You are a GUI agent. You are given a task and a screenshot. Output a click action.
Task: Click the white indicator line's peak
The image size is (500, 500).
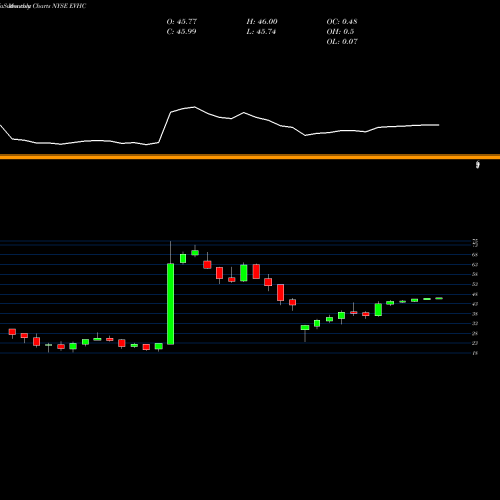tap(195, 107)
